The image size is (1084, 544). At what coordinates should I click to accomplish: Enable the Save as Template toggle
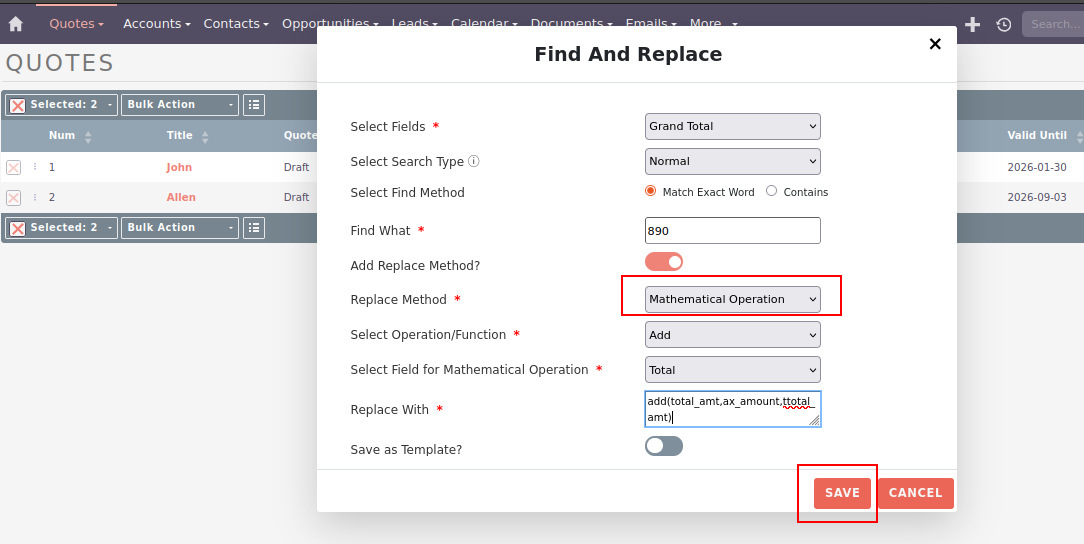pyautogui.click(x=664, y=446)
